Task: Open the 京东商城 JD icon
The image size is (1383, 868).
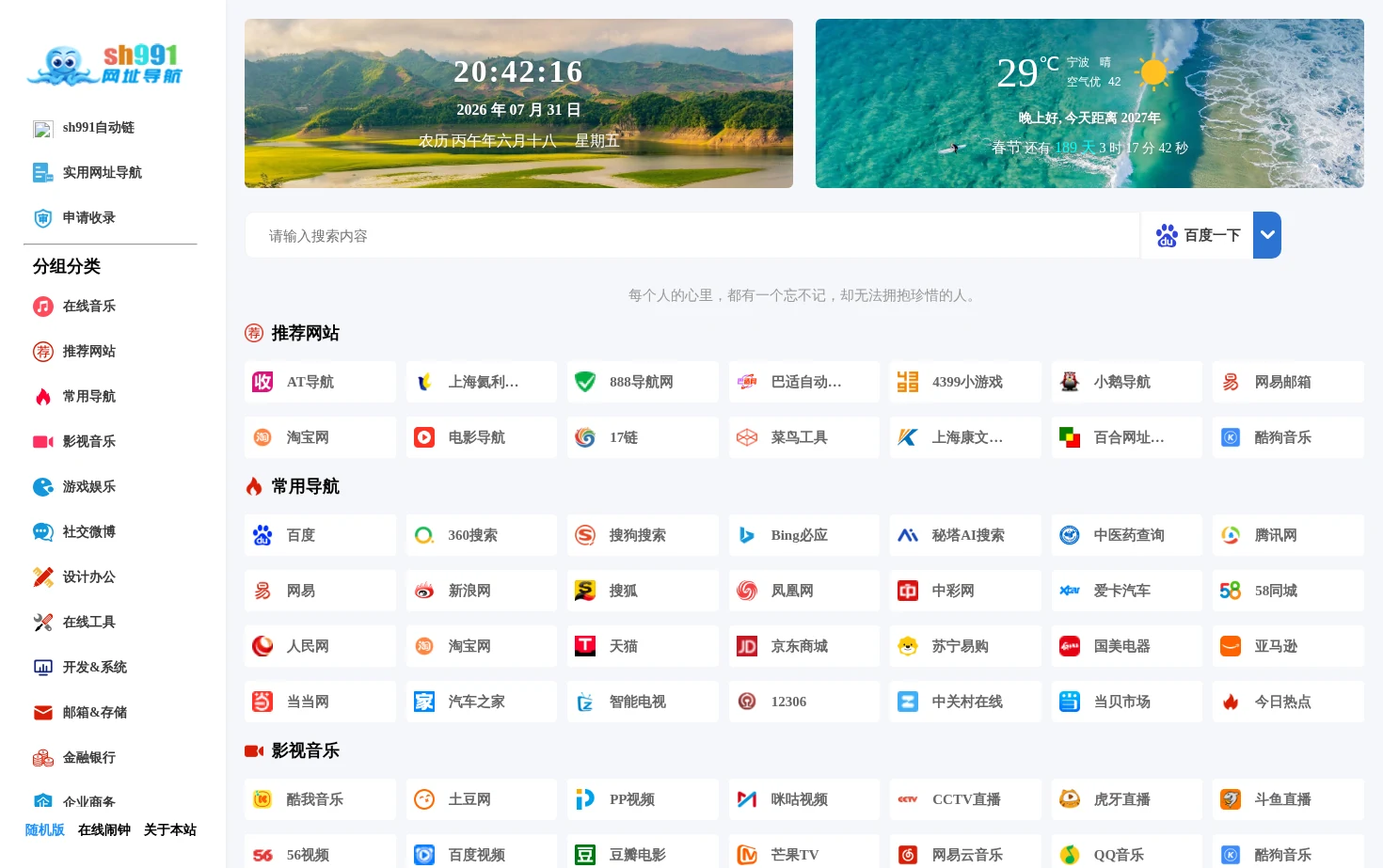Action: tap(747, 646)
